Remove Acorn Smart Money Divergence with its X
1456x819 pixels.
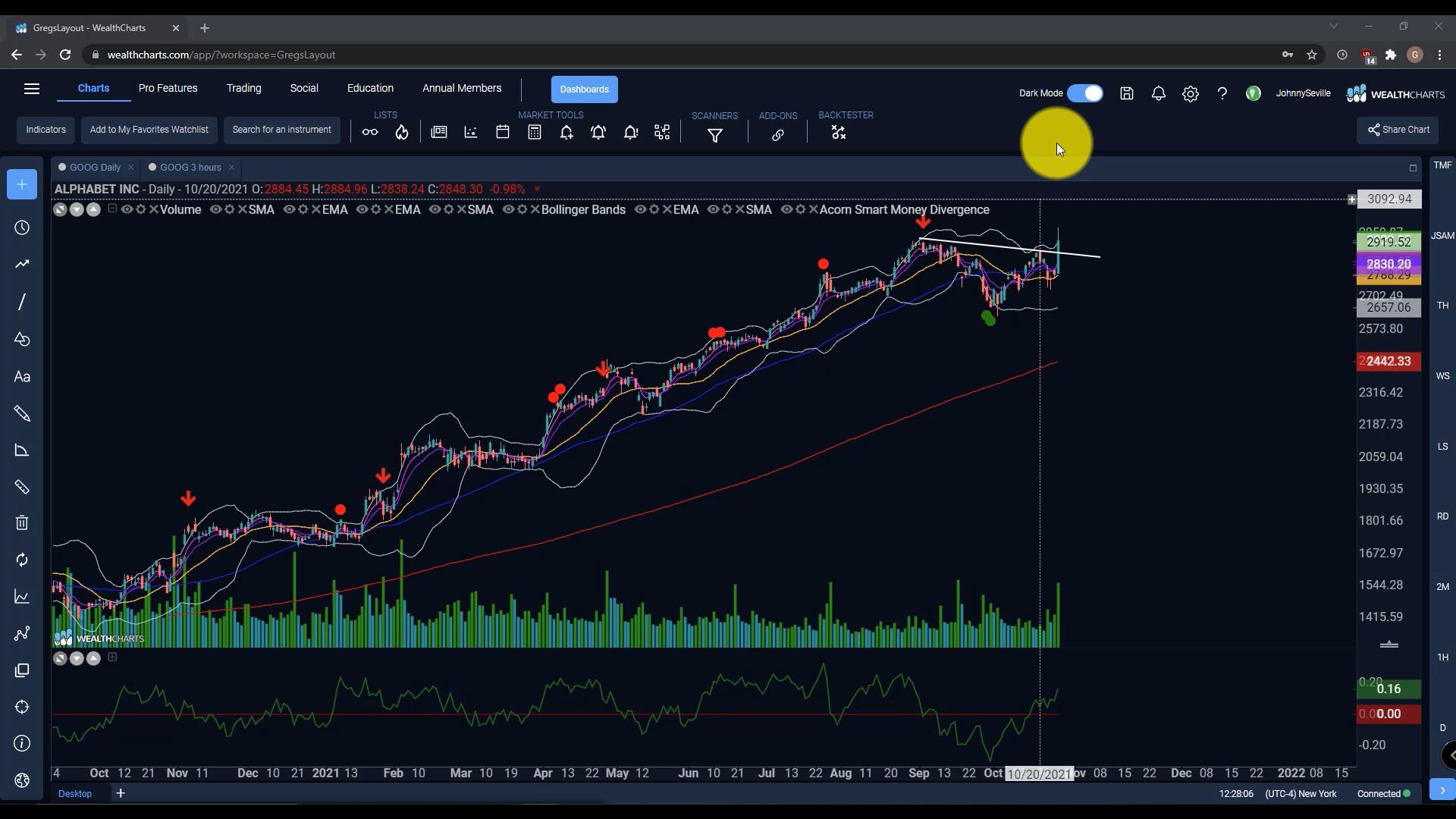coord(813,210)
